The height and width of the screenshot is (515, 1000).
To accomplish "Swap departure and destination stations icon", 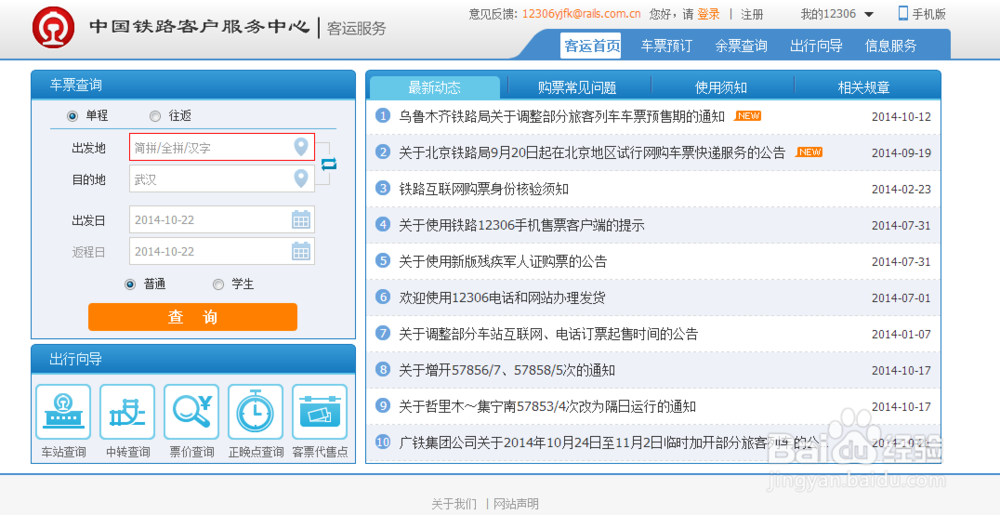I will (328, 164).
